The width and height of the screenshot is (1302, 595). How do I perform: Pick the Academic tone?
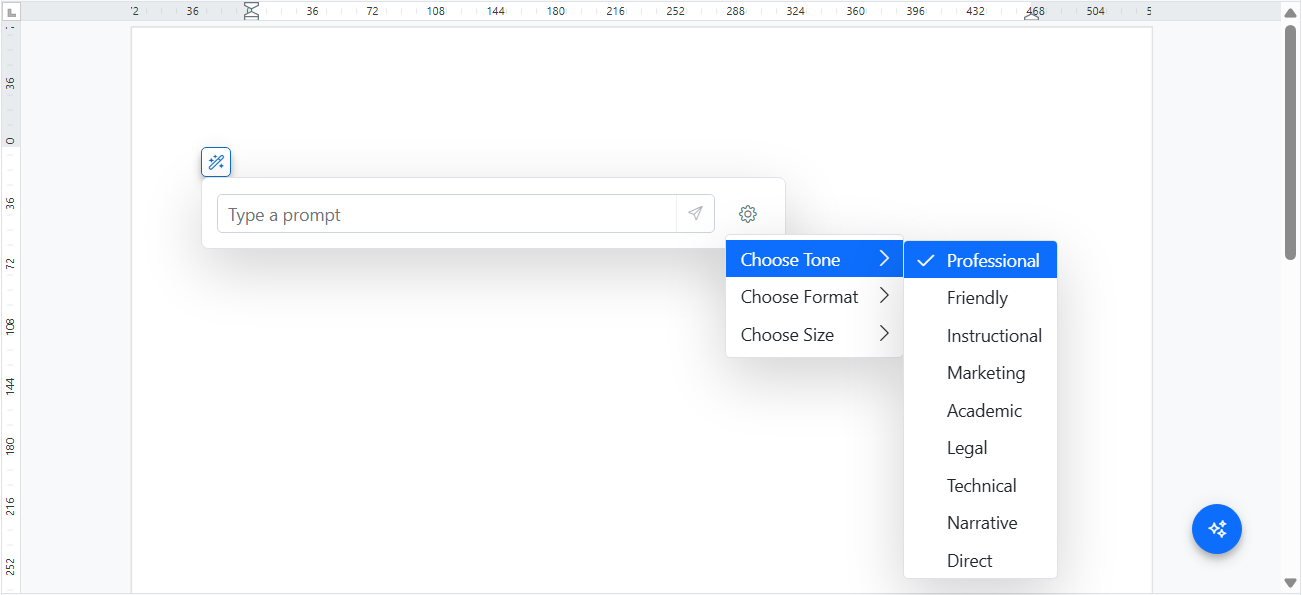(x=980, y=410)
